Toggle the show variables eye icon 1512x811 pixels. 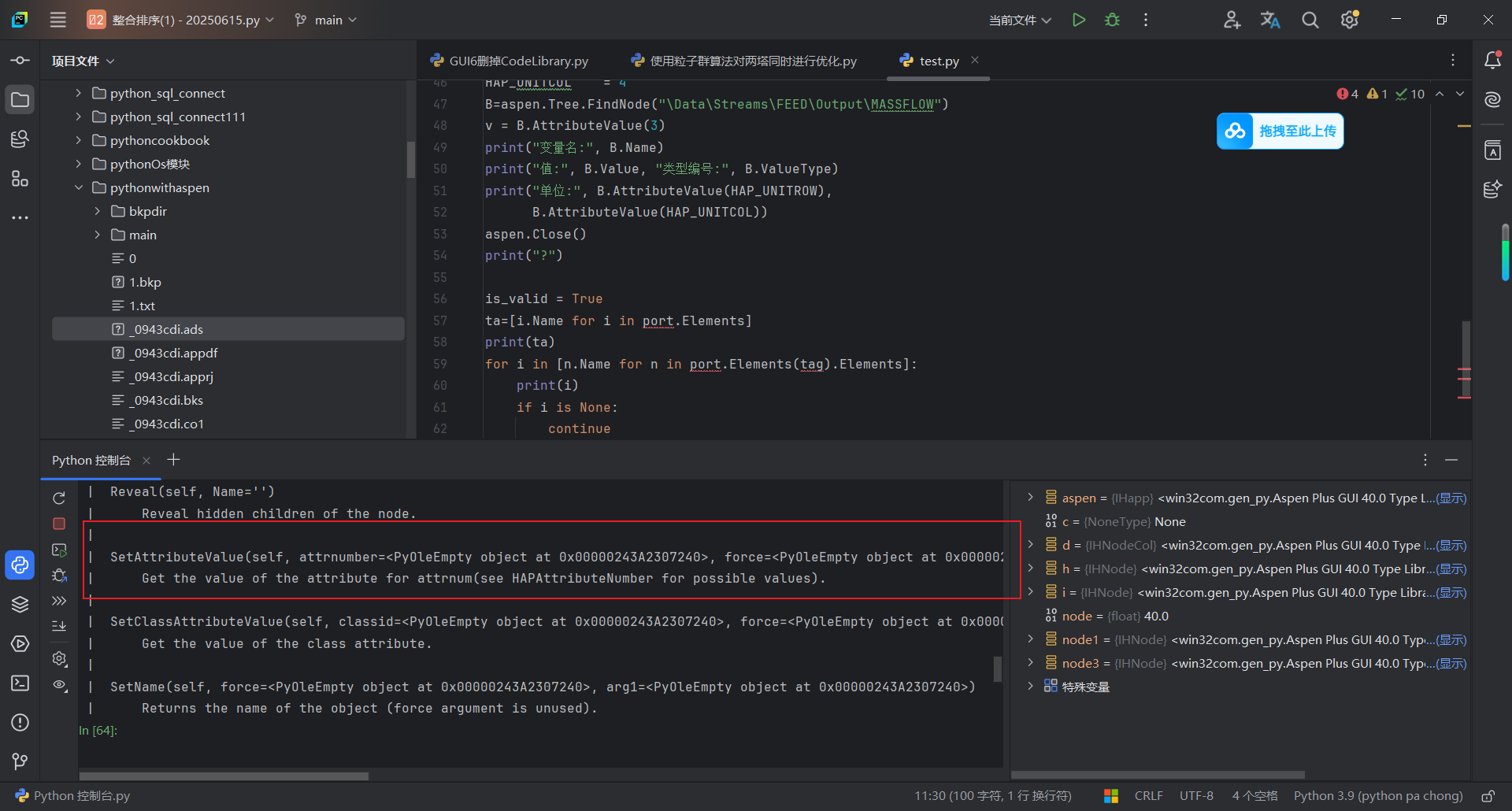tap(59, 684)
